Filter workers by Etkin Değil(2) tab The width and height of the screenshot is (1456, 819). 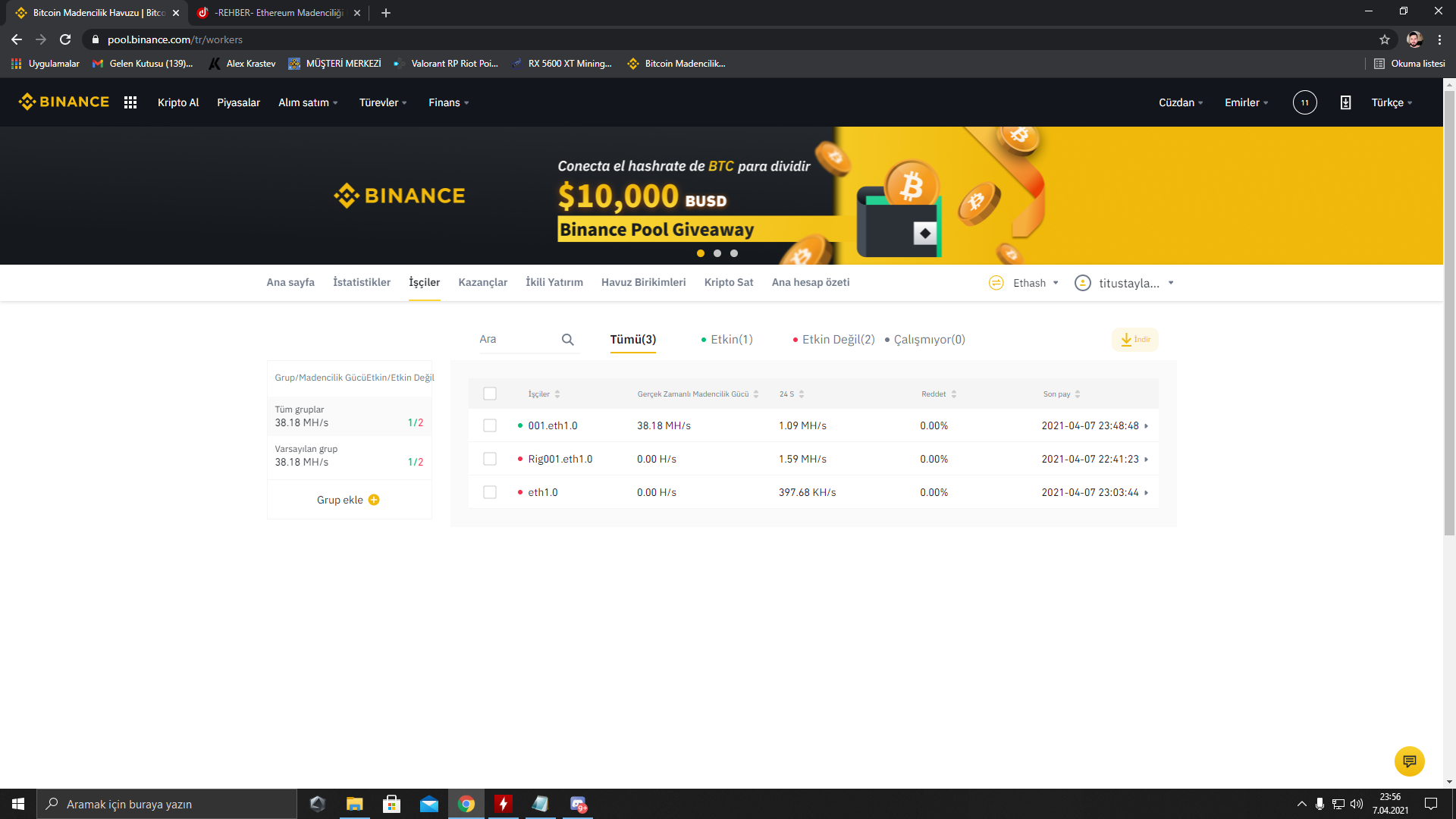coord(837,340)
